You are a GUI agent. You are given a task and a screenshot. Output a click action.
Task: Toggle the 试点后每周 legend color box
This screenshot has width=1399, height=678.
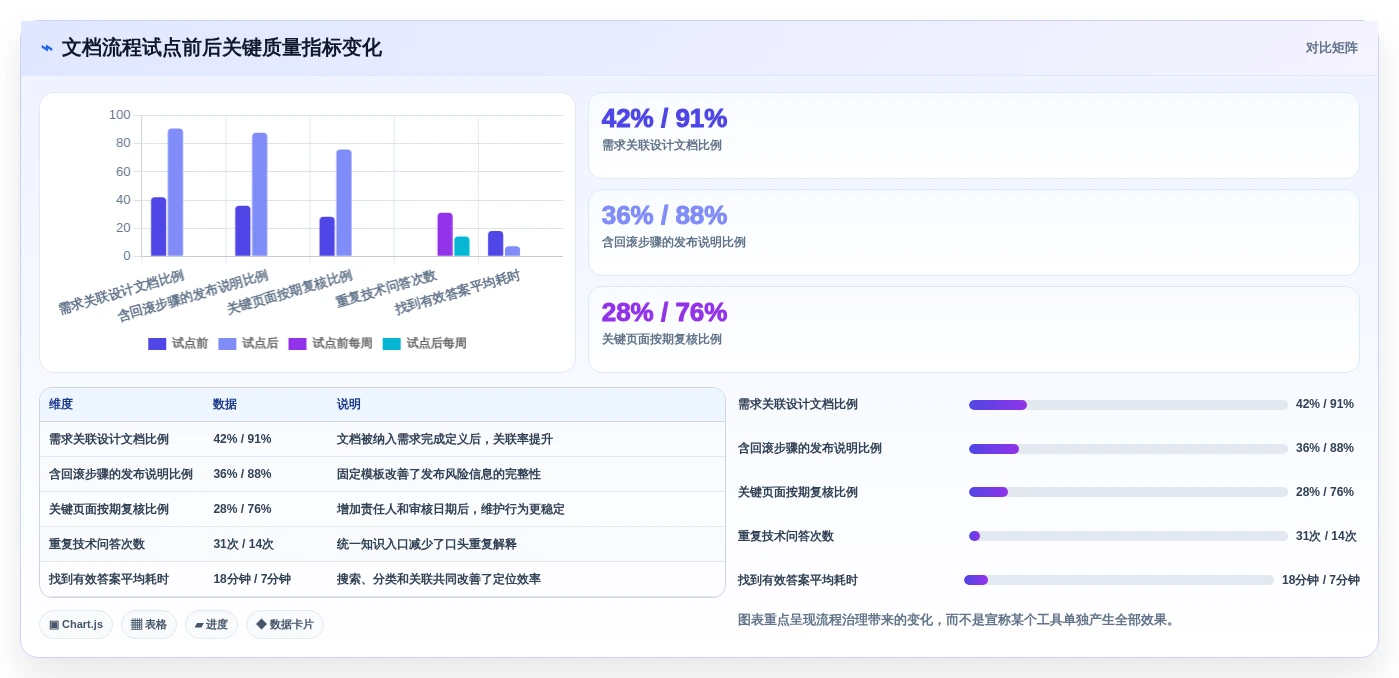tap(391, 344)
